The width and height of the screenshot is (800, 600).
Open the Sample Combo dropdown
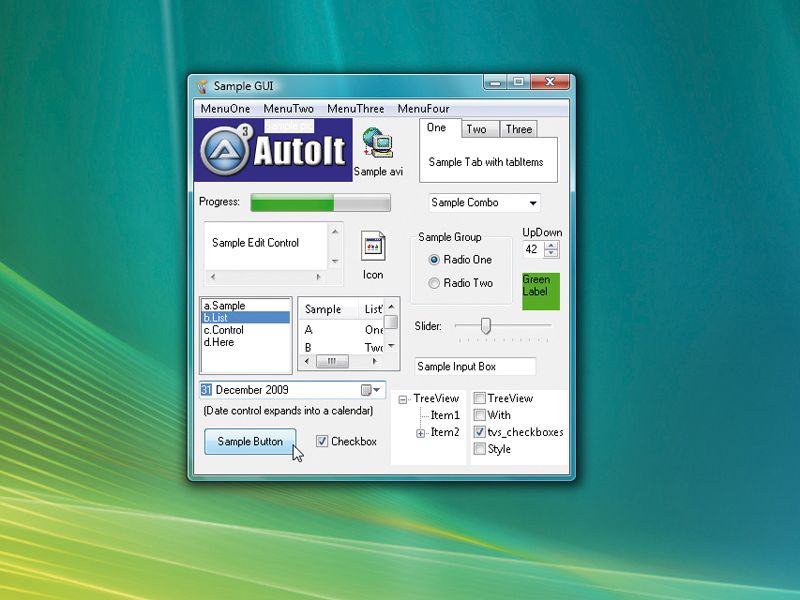[x=533, y=203]
